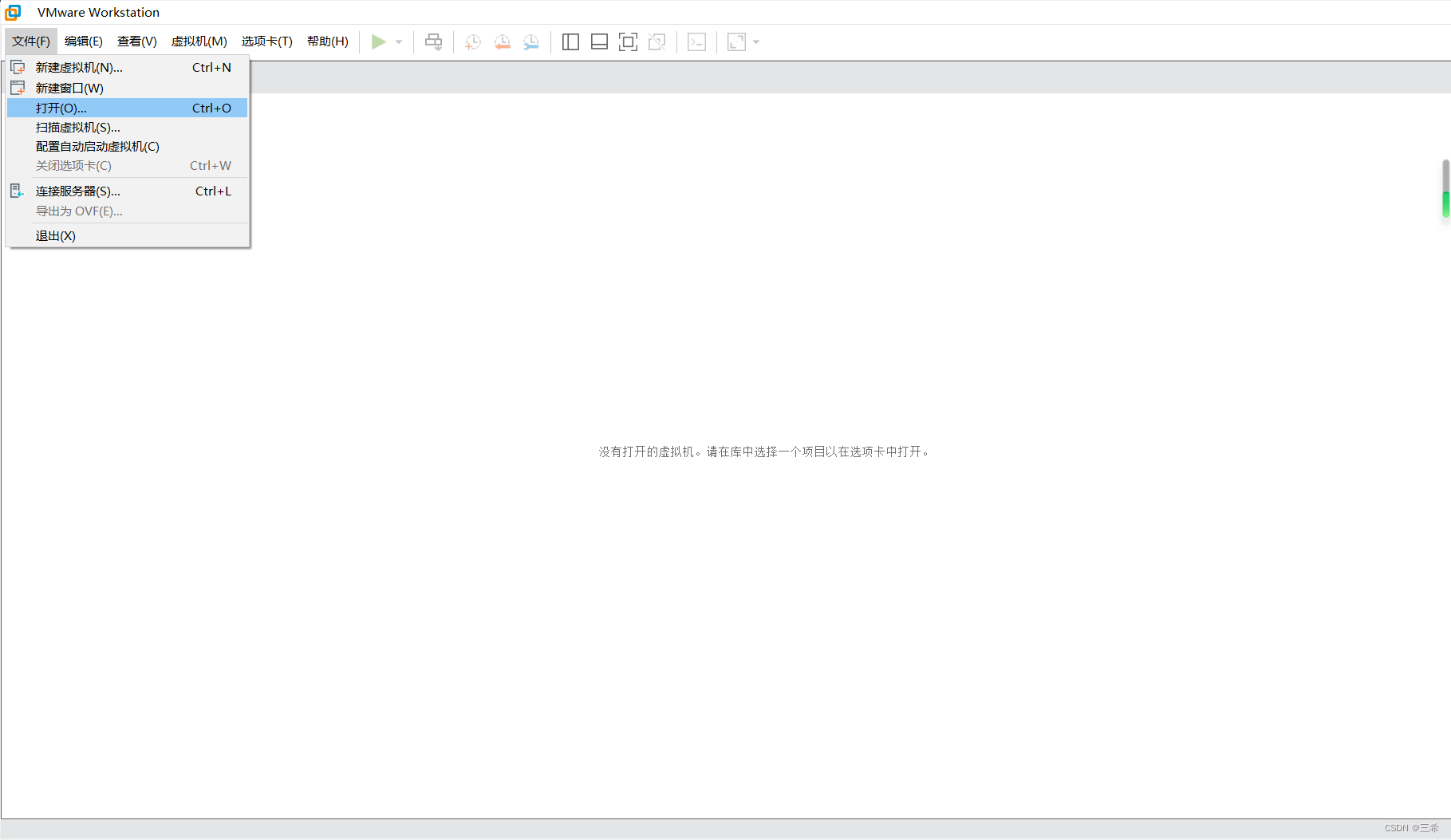Click the 导出为 OVF(E)... entry

pos(128,211)
